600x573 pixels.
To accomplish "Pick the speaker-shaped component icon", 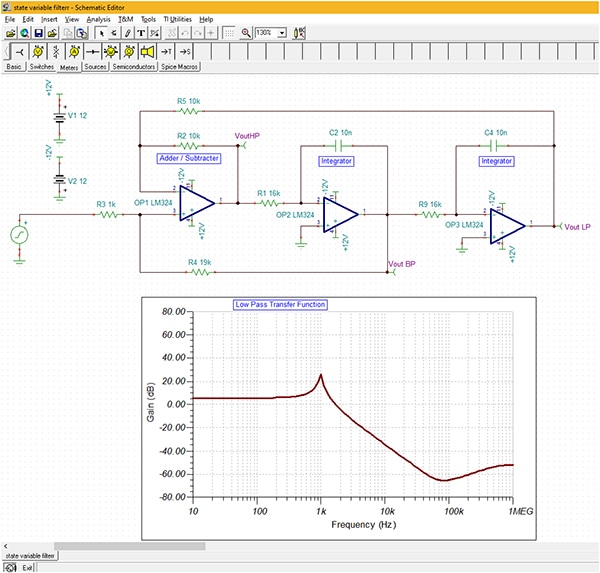I will (147, 51).
